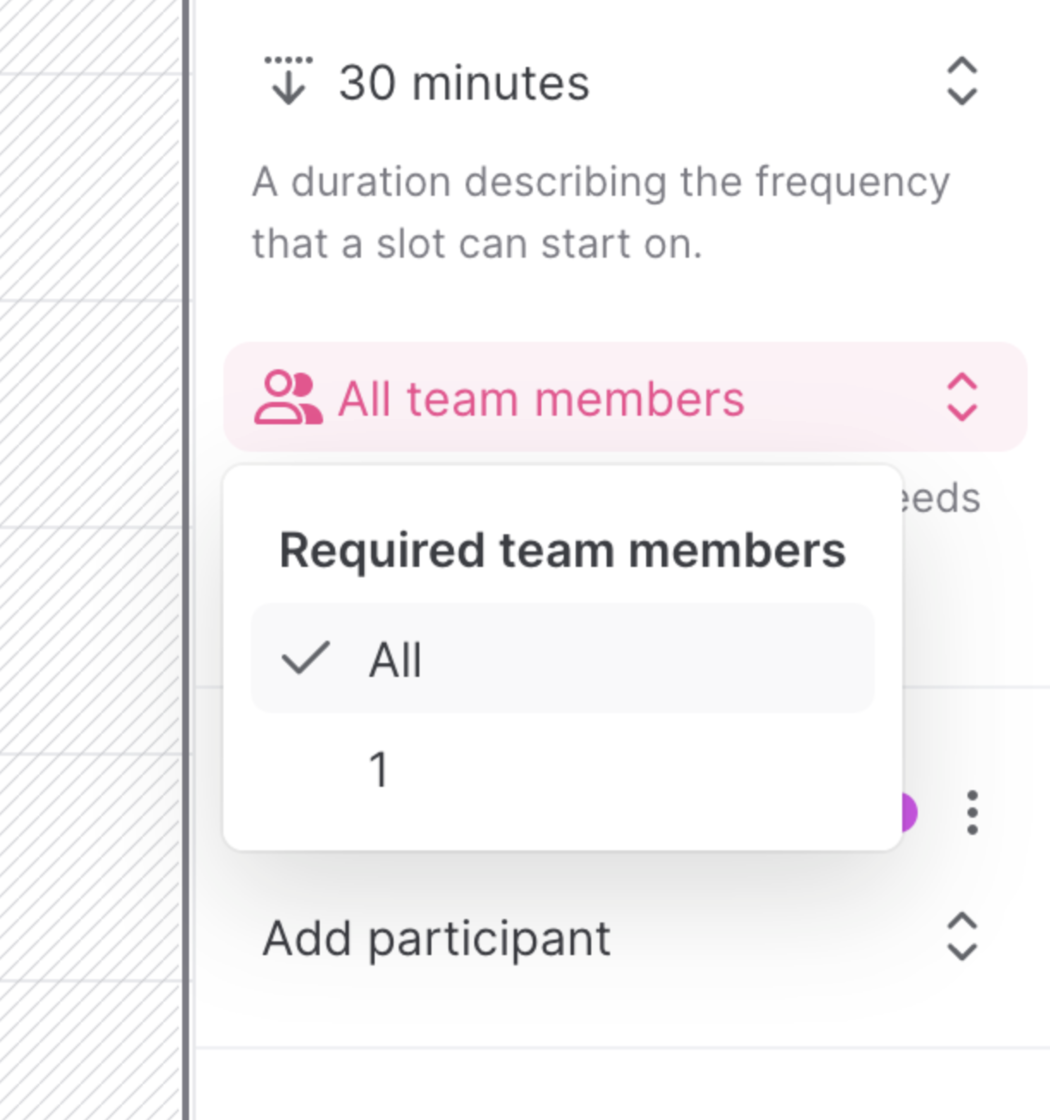Click the All team members label text
Screen dimensions: 1050x1120
coord(541,398)
